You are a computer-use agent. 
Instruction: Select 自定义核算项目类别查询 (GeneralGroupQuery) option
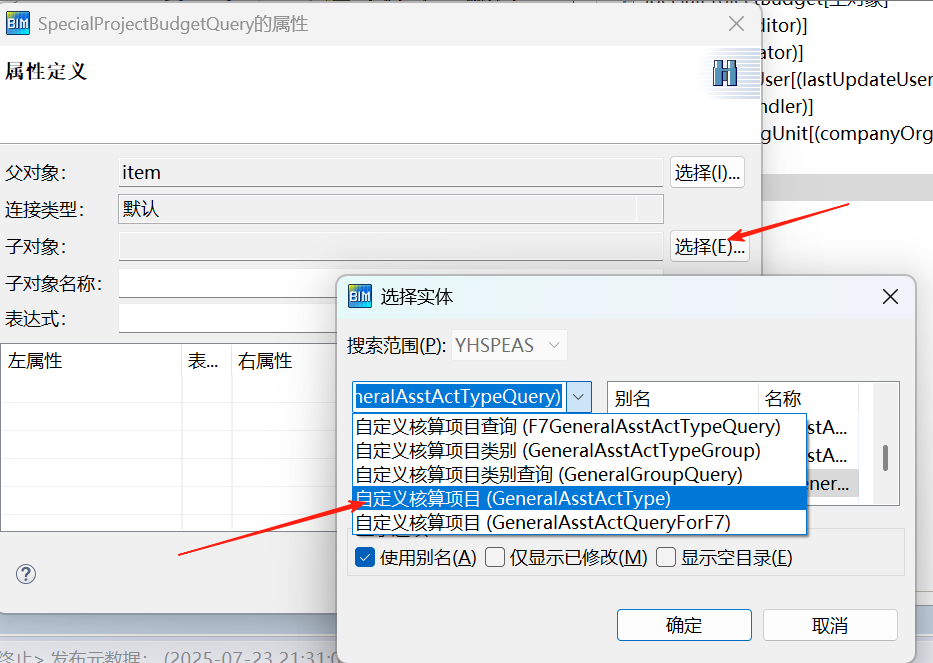tap(549, 474)
